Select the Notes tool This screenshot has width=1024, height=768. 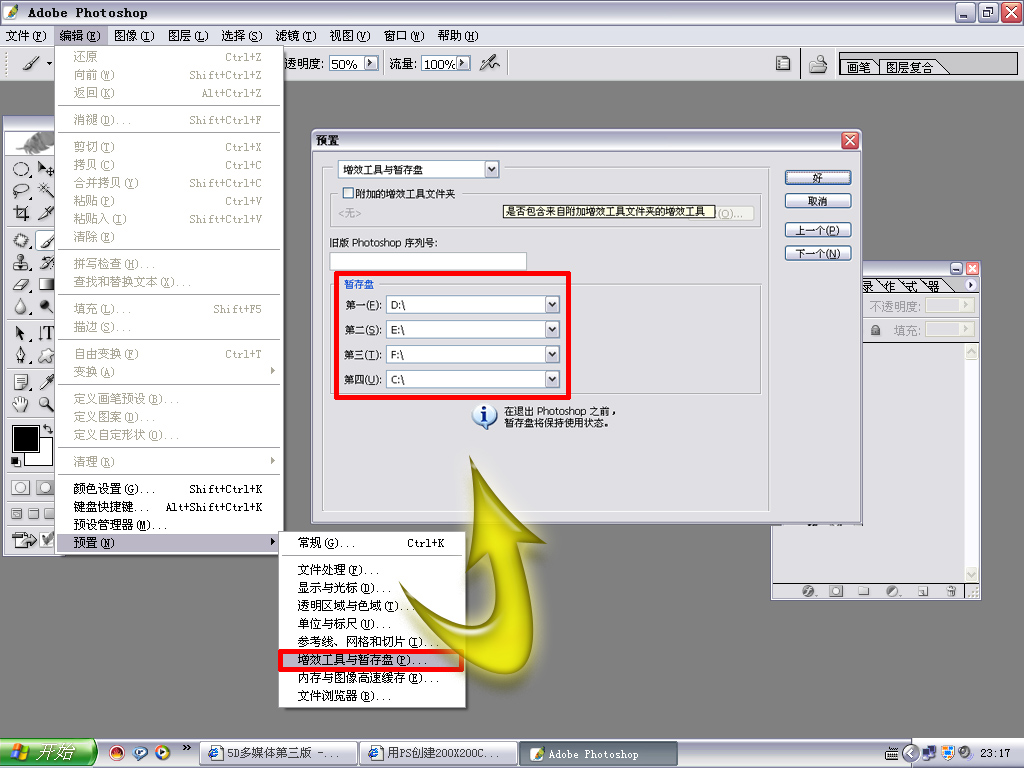click(x=21, y=382)
